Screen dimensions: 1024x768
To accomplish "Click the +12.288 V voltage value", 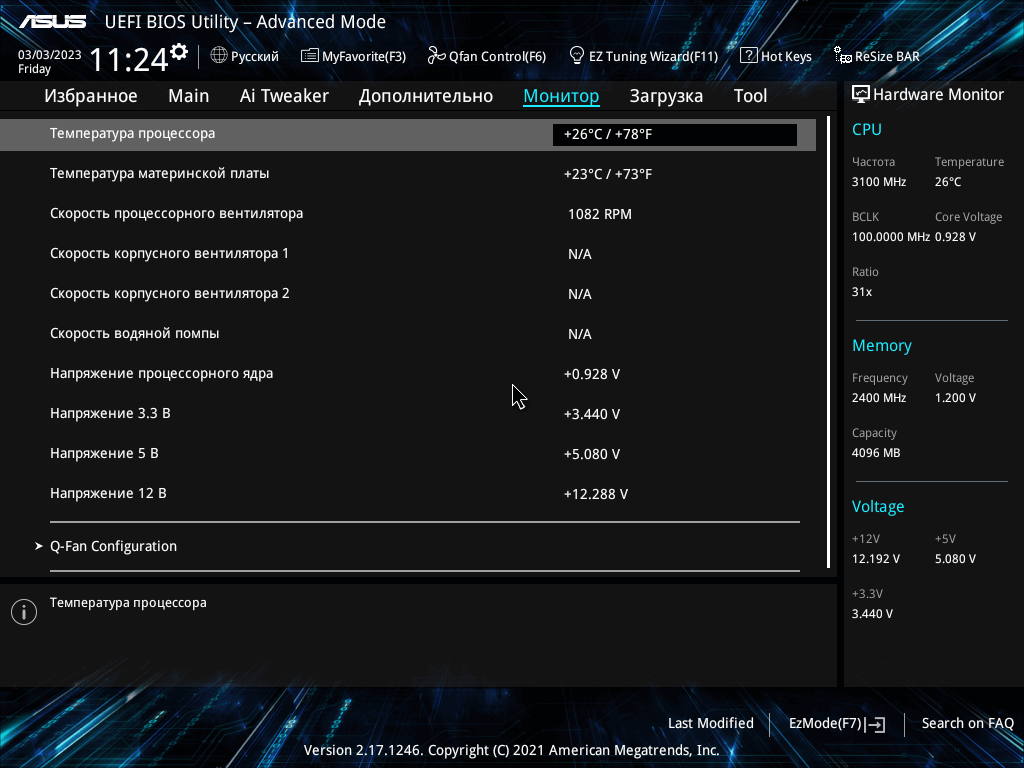I will pyautogui.click(x=596, y=494).
